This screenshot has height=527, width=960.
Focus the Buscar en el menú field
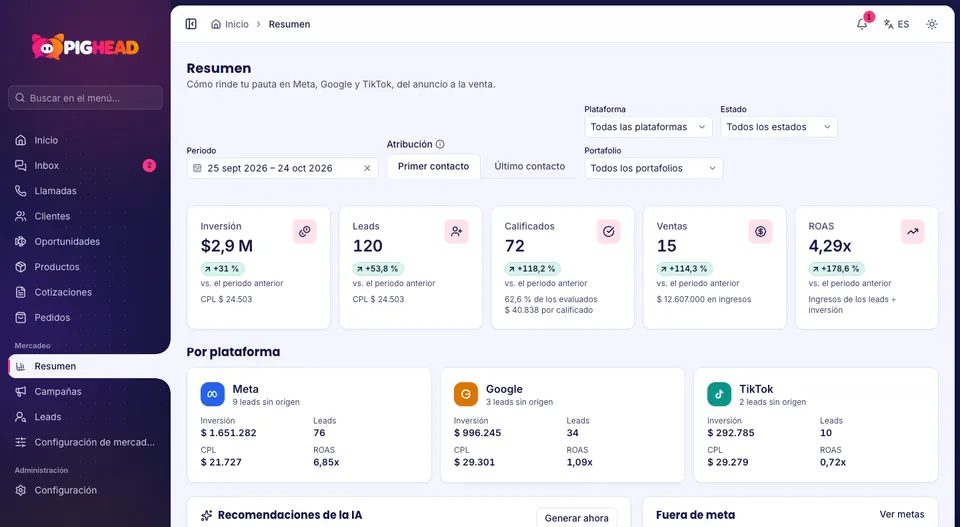85,98
